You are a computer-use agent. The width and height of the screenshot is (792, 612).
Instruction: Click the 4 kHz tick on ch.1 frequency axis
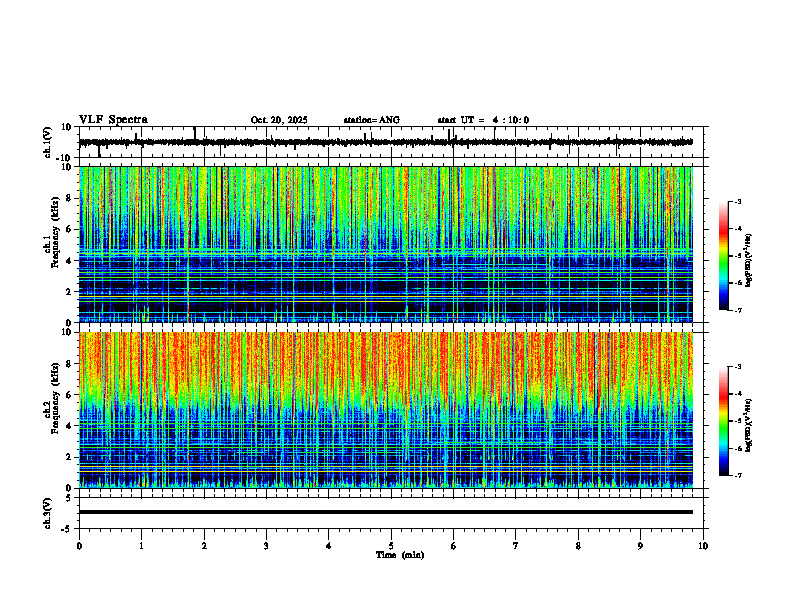coord(69,261)
